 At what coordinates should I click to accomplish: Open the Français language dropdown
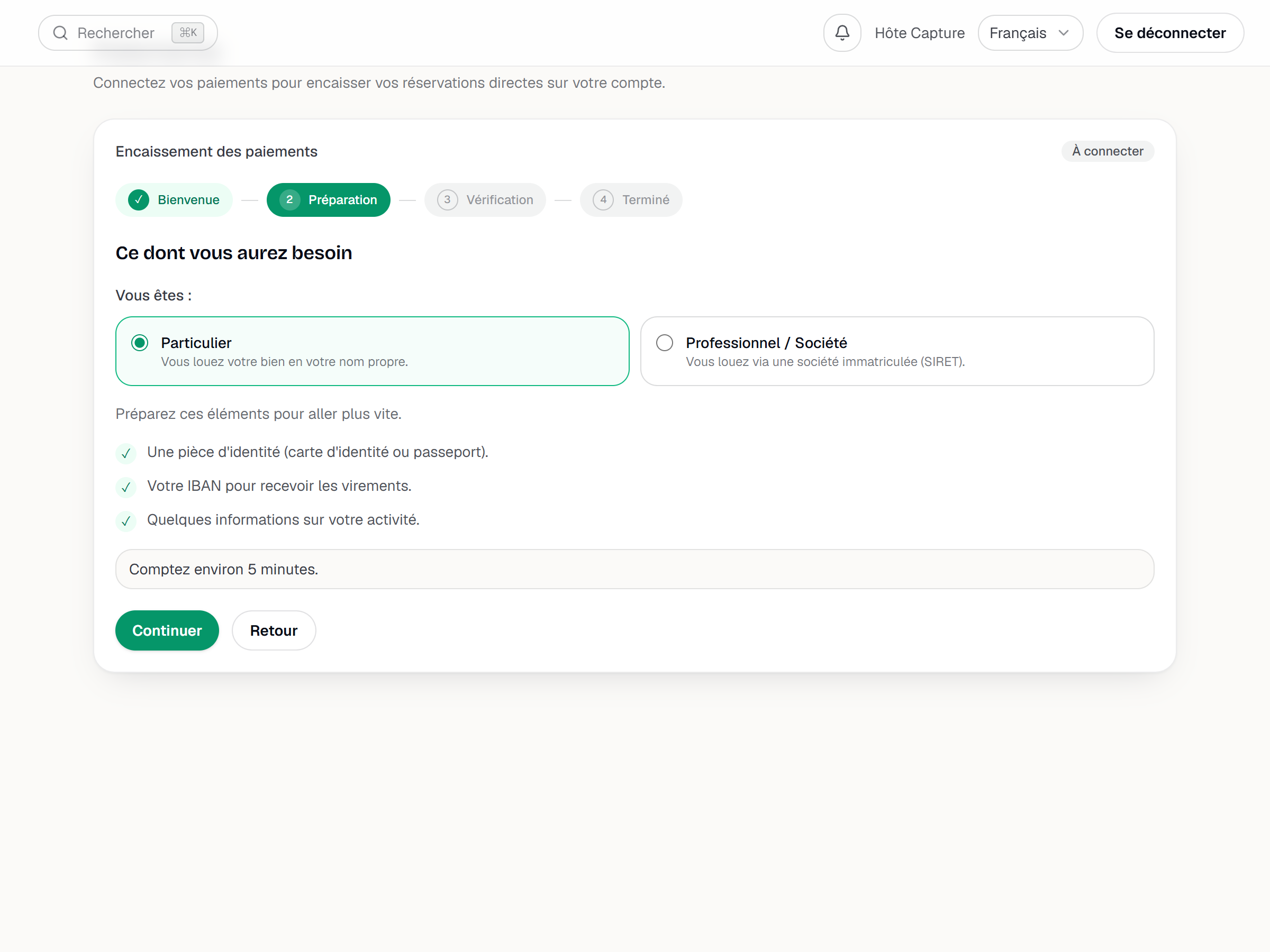tap(1030, 33)
